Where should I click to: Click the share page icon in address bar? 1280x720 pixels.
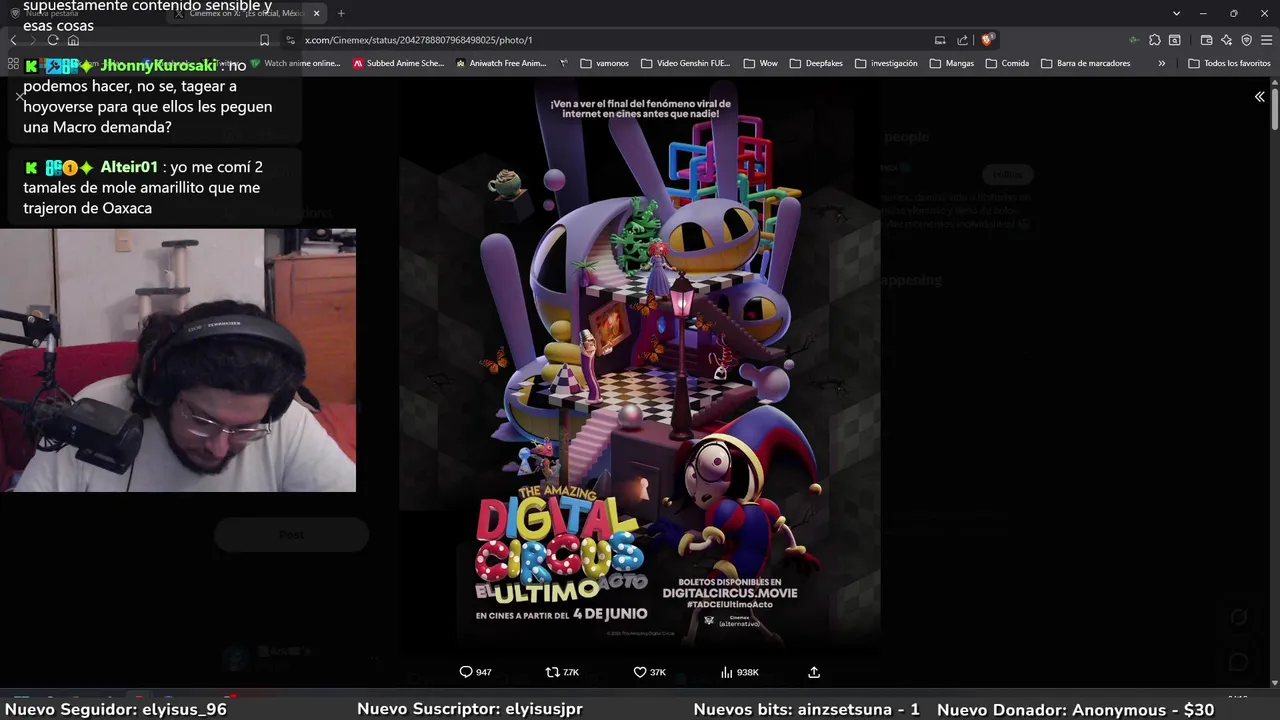pyautogui.click(x=962, y=40)
